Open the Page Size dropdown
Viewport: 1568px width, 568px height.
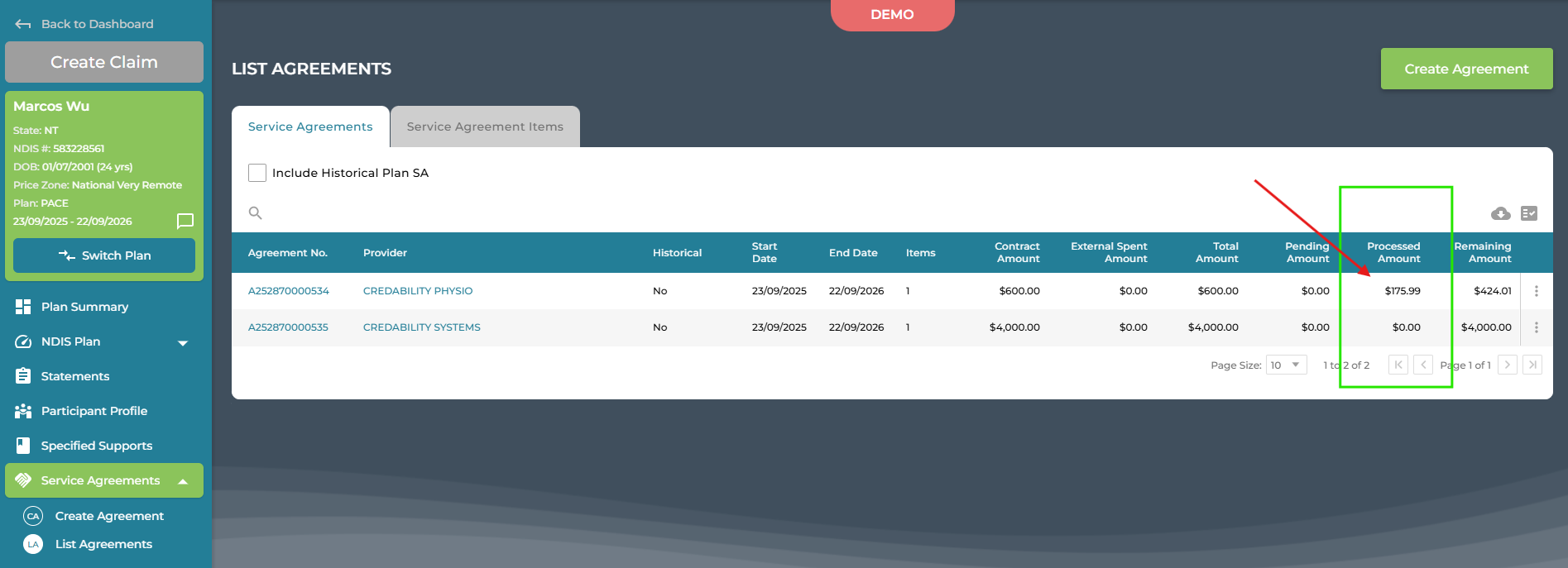tap(1286, 365)
